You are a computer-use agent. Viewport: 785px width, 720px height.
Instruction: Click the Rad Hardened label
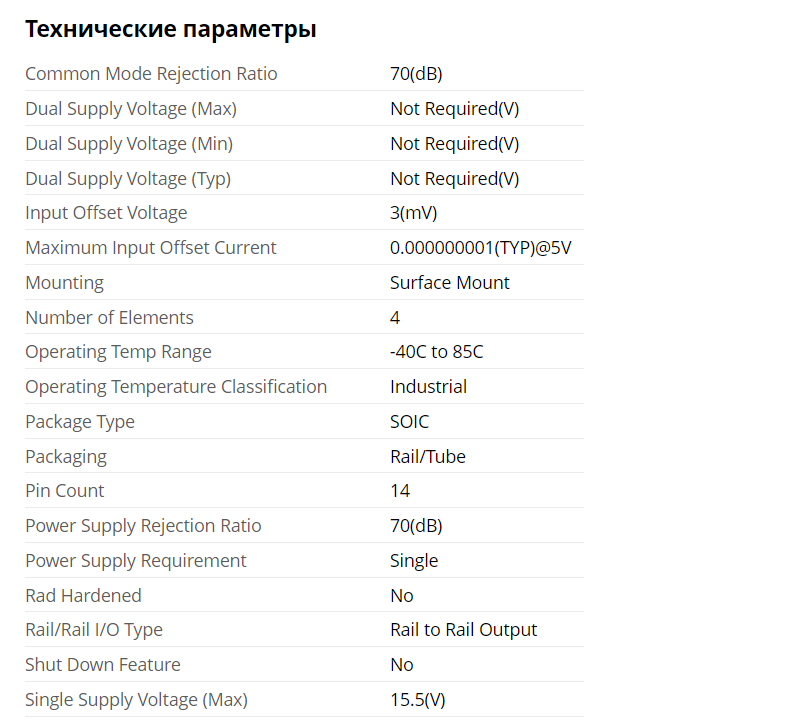(83, 596)
